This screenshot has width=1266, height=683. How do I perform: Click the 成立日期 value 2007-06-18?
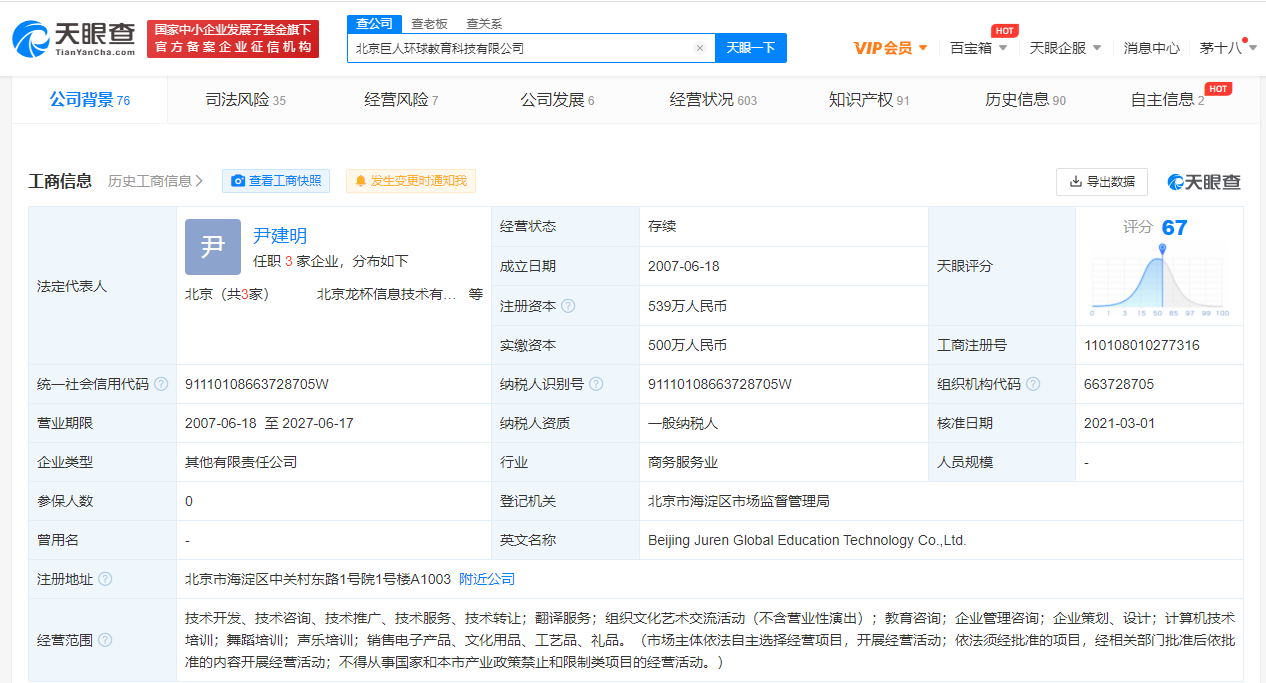tap(684, 266)
